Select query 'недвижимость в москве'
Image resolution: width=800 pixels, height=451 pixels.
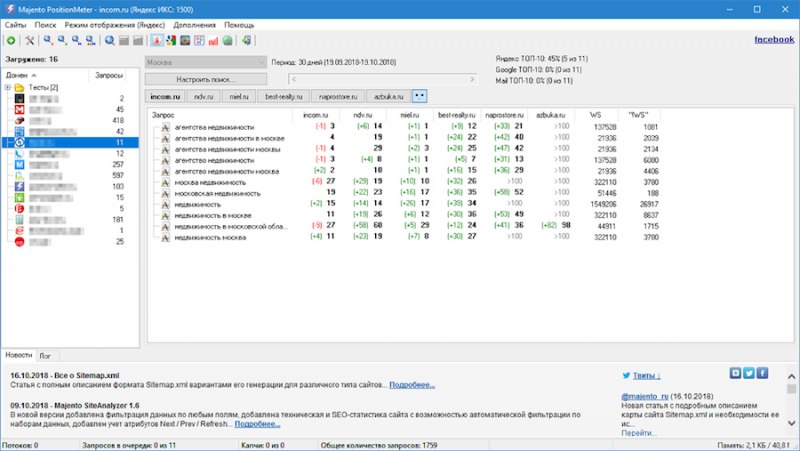(213, 216)
